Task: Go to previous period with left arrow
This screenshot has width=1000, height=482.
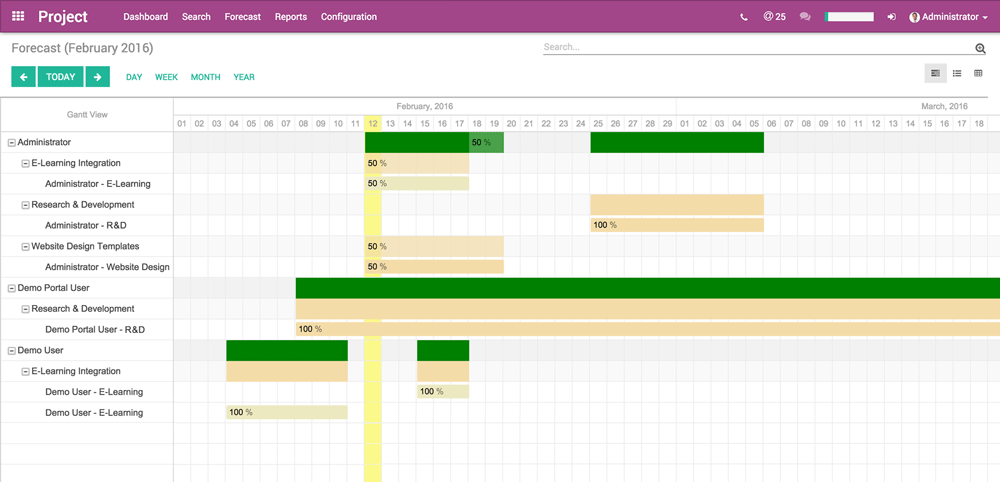Action: pyautogui.click(x=23, y=77)
